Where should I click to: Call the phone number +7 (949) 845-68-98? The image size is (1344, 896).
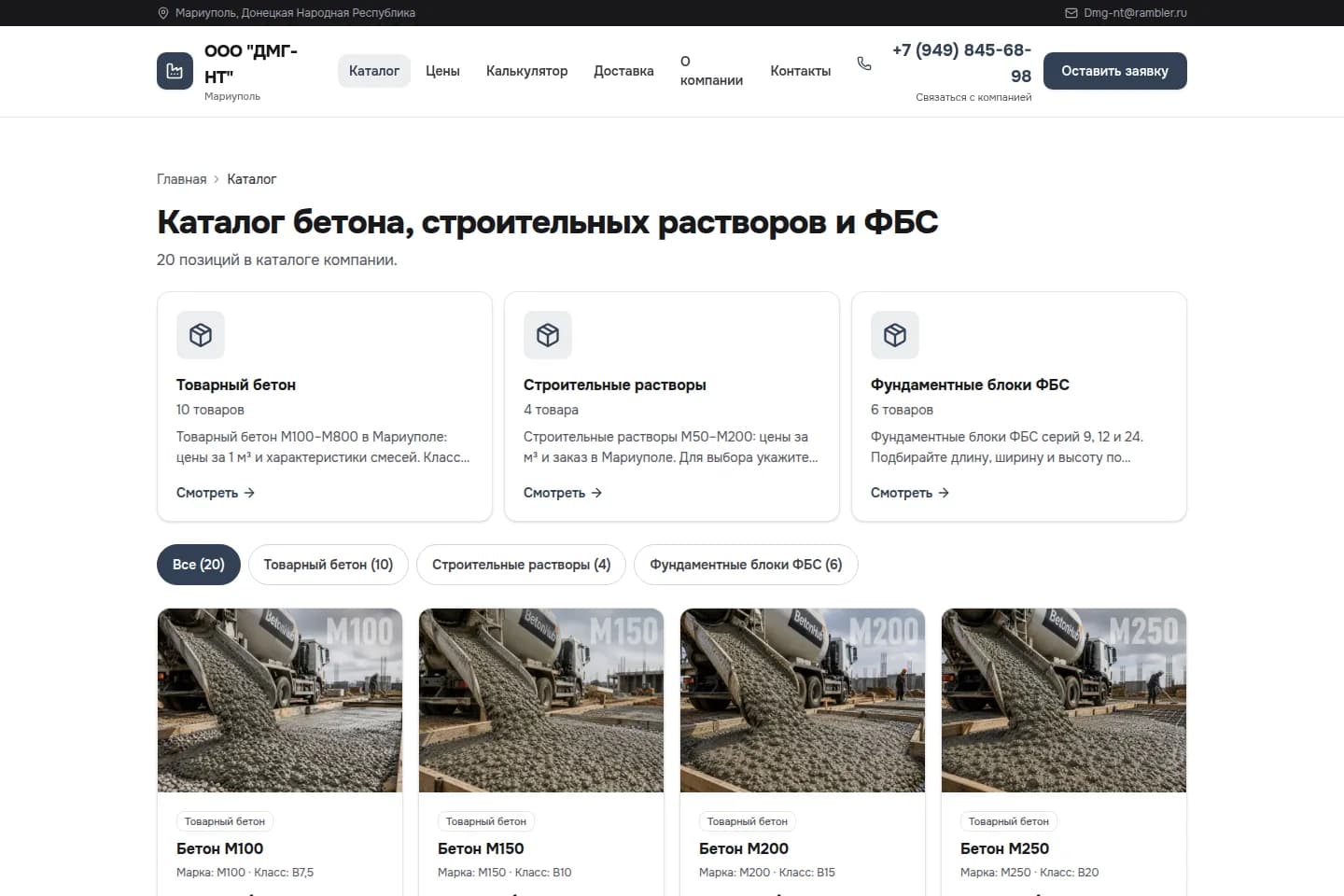point(961,63)
